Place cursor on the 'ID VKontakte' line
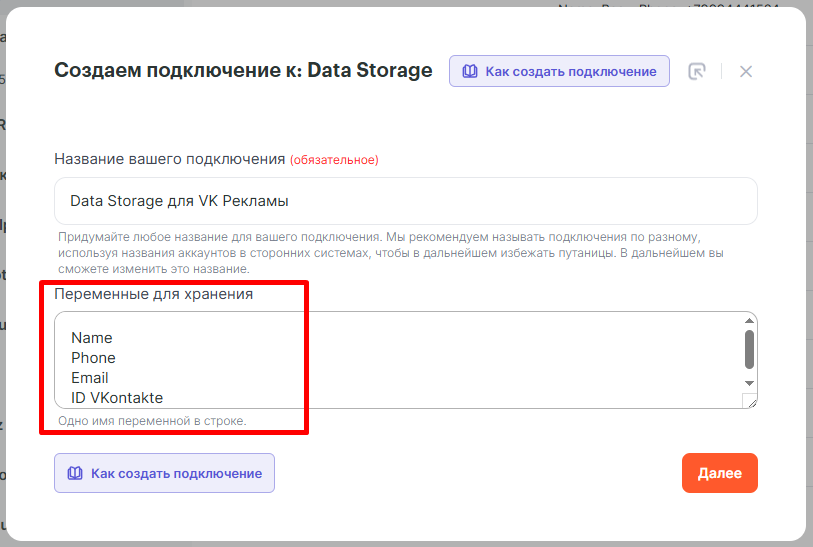Viewport: 813px width, 547px height. [117, 398]
